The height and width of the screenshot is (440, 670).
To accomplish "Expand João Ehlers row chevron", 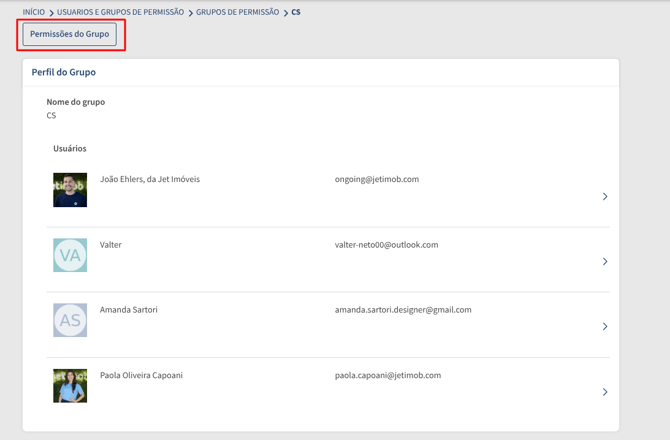I will pyautogui.click(x=605, y=197).
